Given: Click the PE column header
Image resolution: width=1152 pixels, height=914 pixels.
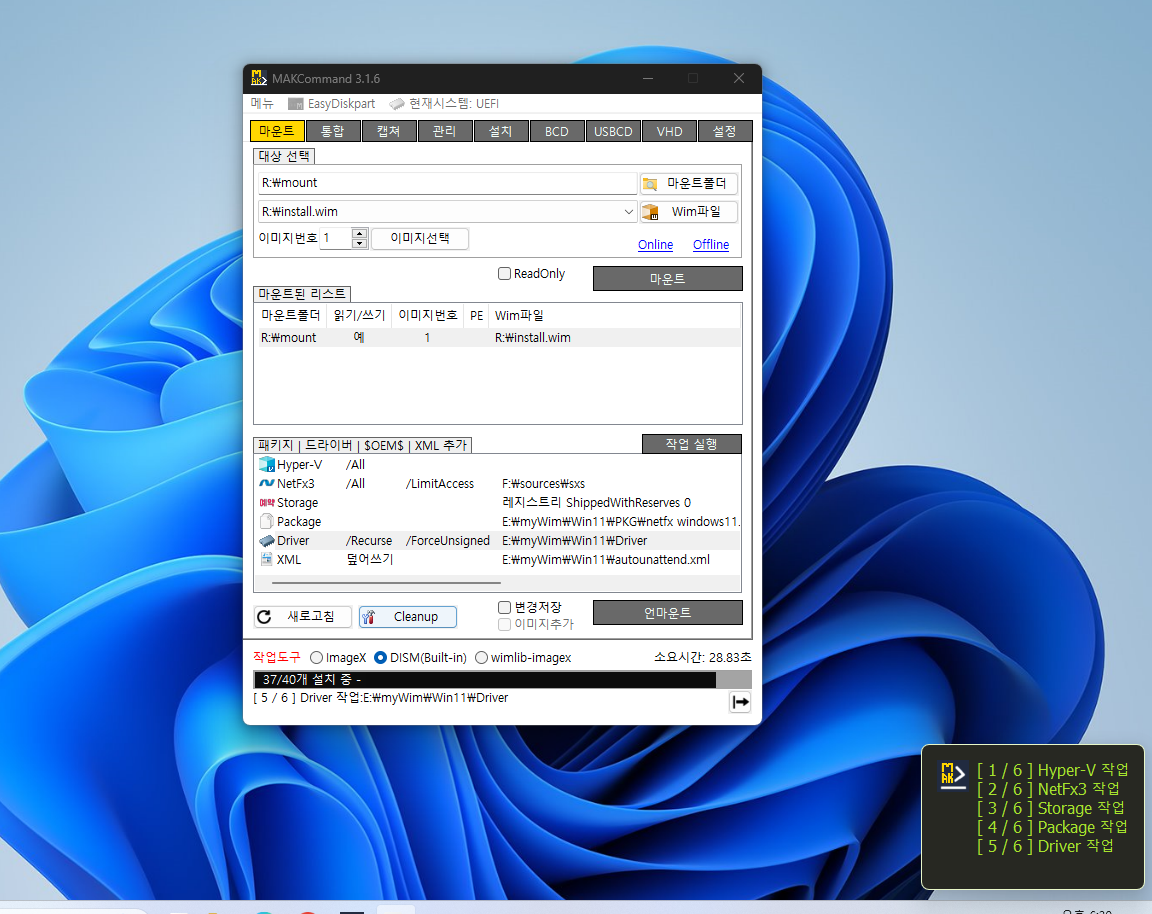Looking at the screenshot, I should coord(477,315).
